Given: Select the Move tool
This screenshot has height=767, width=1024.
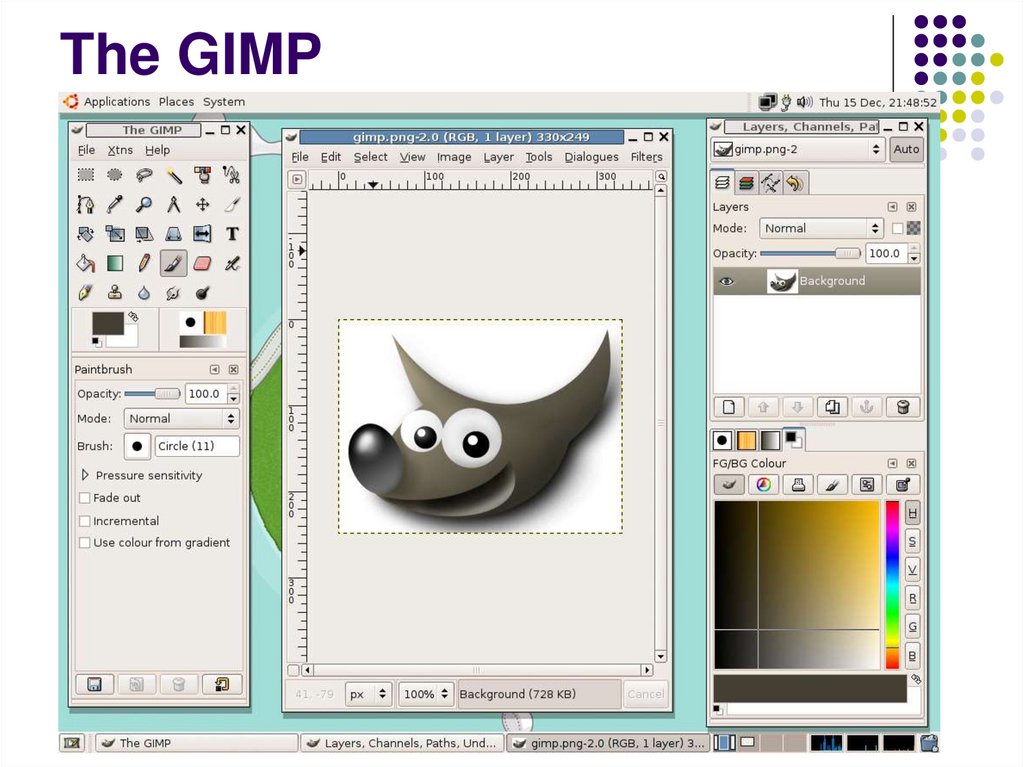Looking at the screenshot, I should point(203,204).
